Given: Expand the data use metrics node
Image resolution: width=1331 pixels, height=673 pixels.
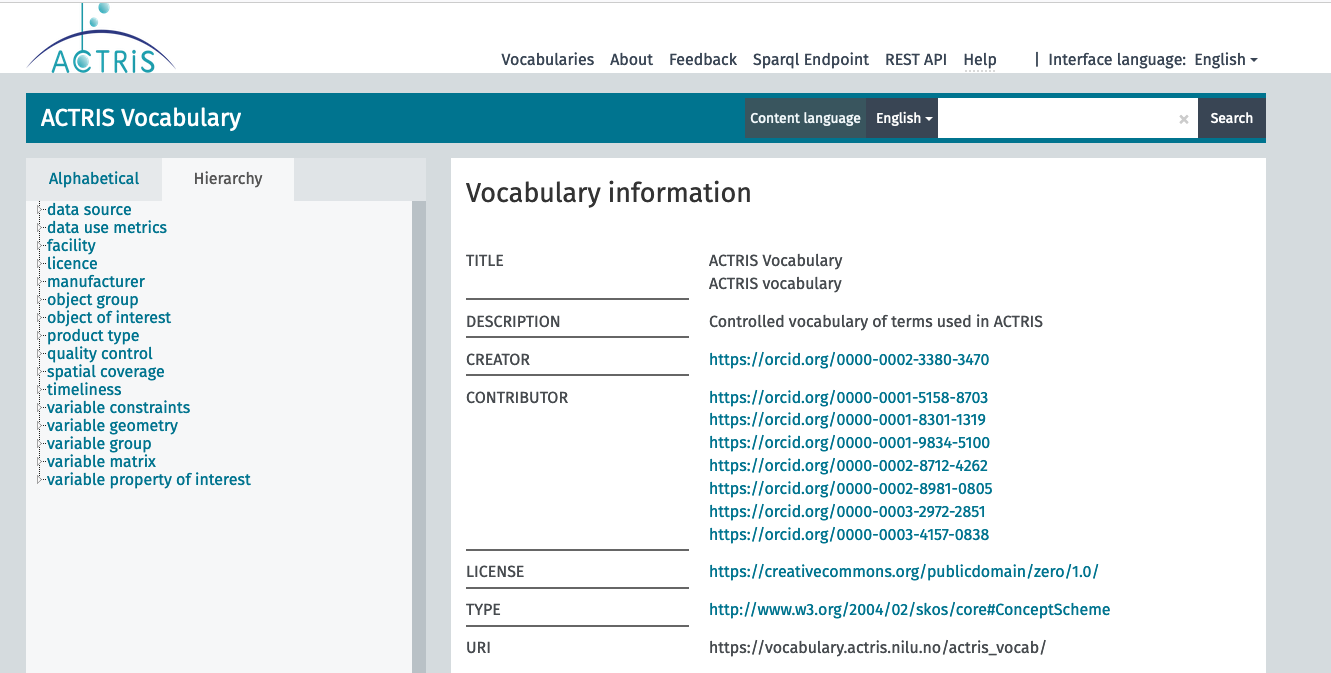Looking at the screenshot, I should pyautogui.click(x=41, y=228).
